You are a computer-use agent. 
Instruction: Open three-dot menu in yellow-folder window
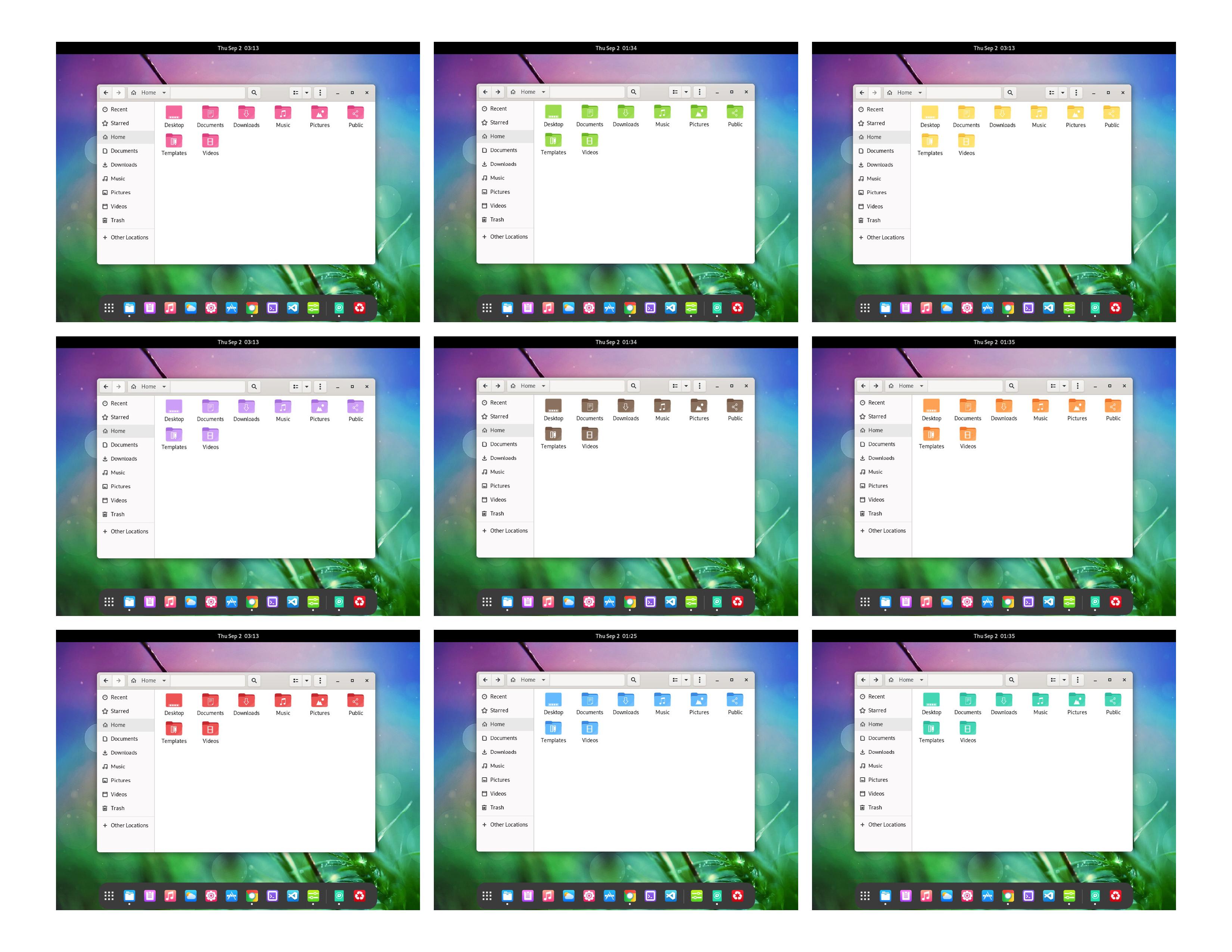1076,93
